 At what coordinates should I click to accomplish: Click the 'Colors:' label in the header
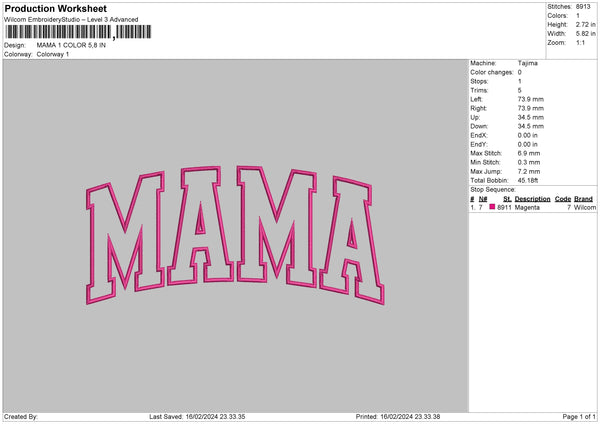tap(558, 16)
